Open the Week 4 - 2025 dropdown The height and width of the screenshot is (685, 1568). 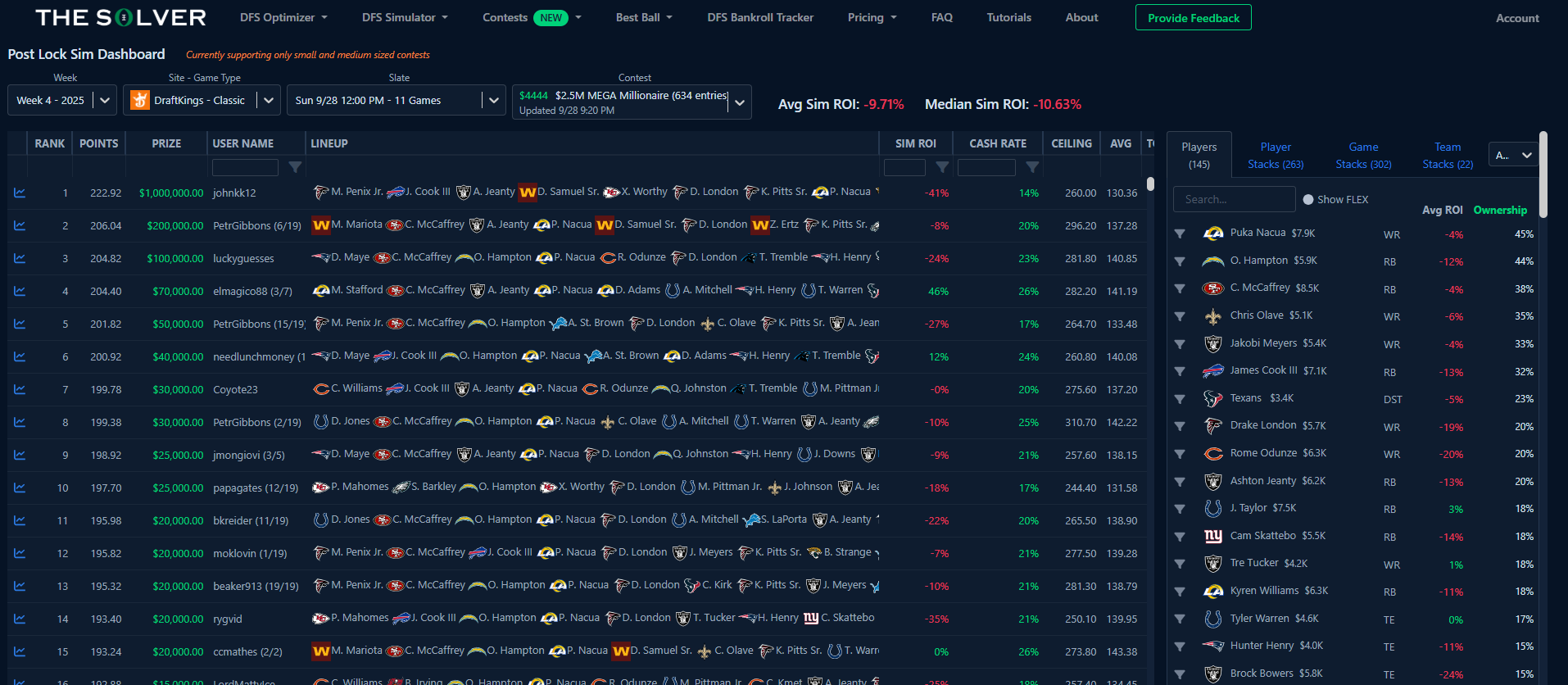[62, 100]
